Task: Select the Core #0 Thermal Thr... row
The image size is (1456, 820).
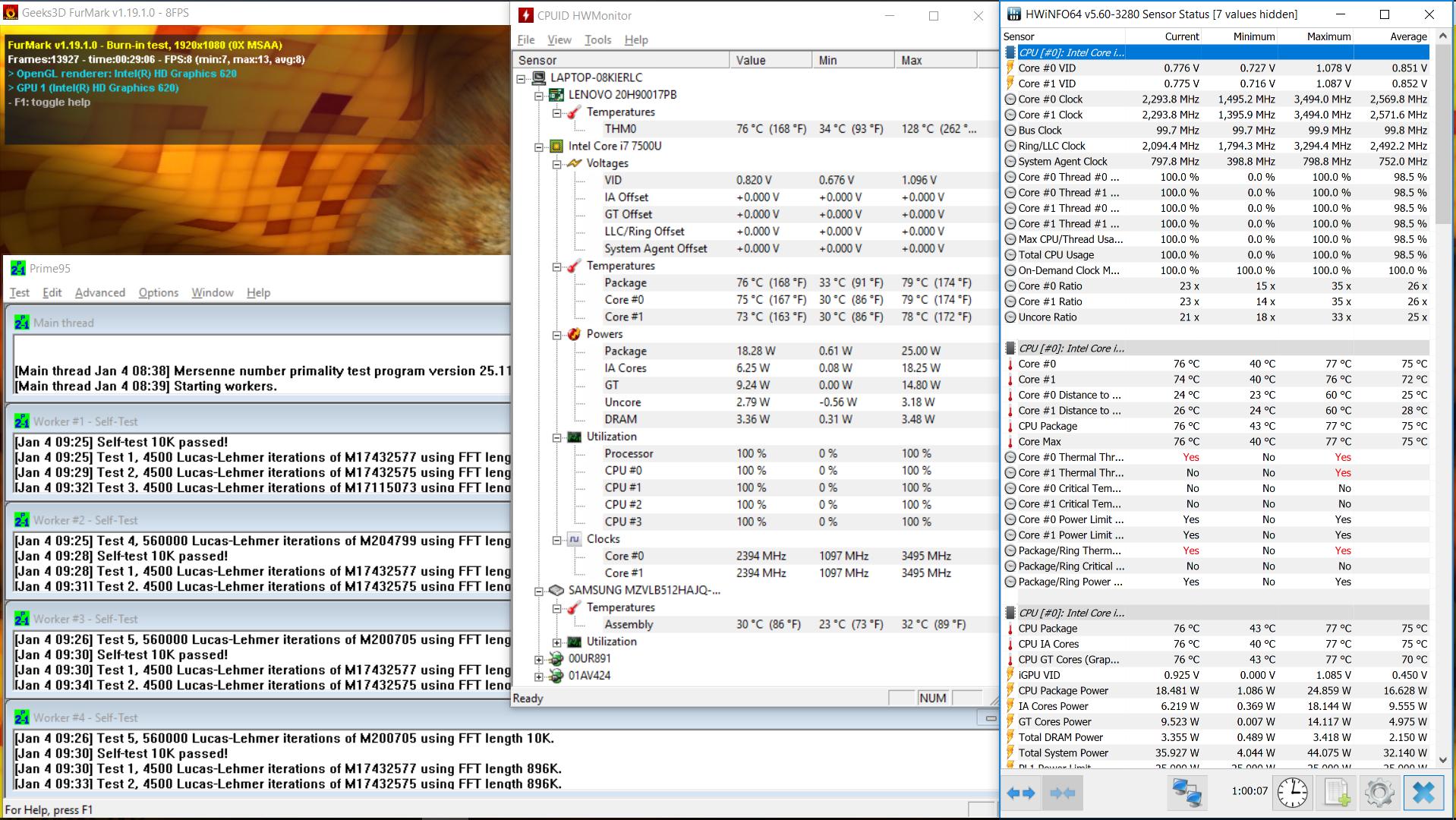Action: (x=1215, y=457)
